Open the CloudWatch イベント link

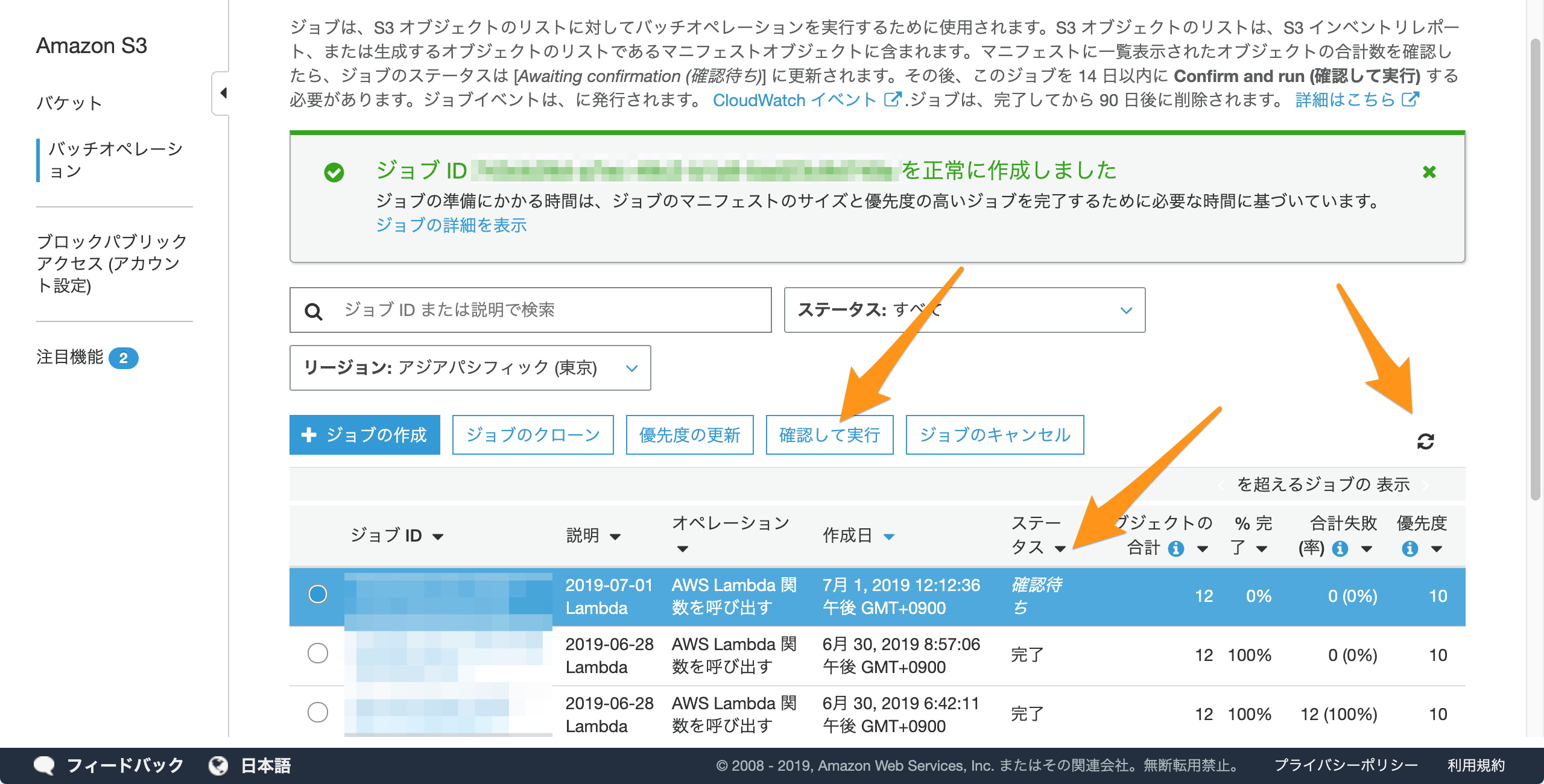pyautogui.click(x=794, y=100)
